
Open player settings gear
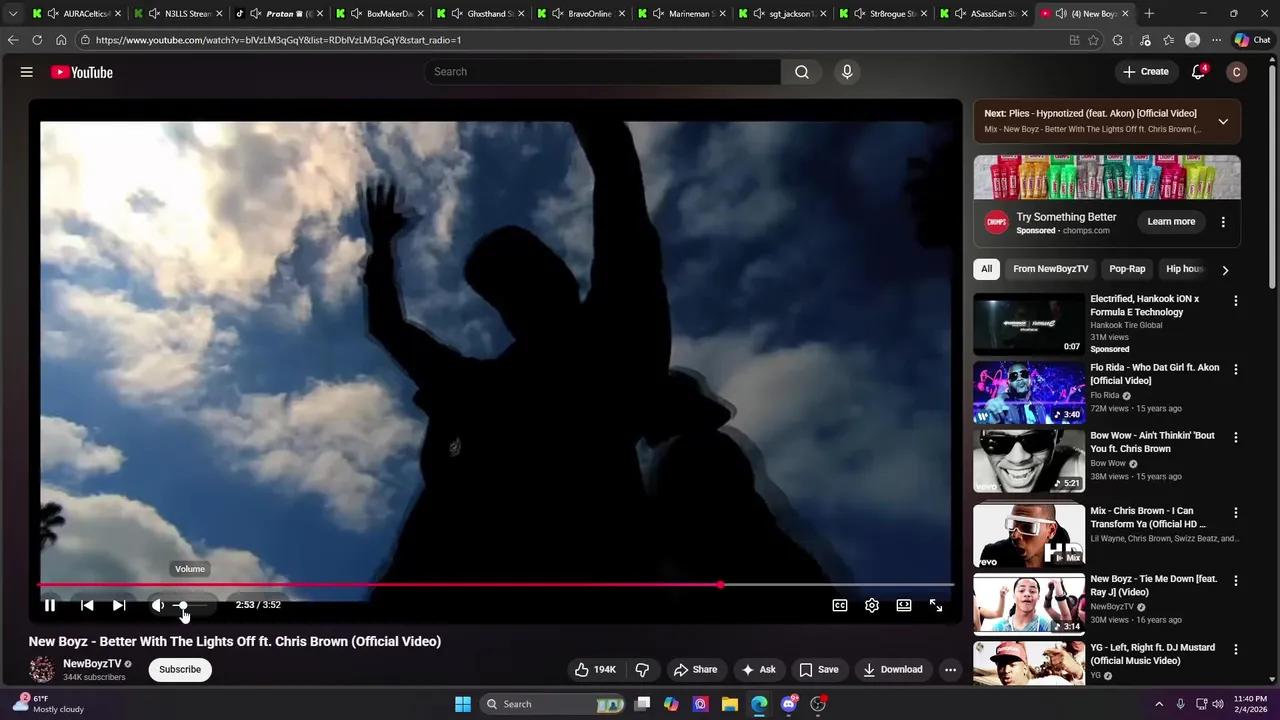click(x=872, y=605)
